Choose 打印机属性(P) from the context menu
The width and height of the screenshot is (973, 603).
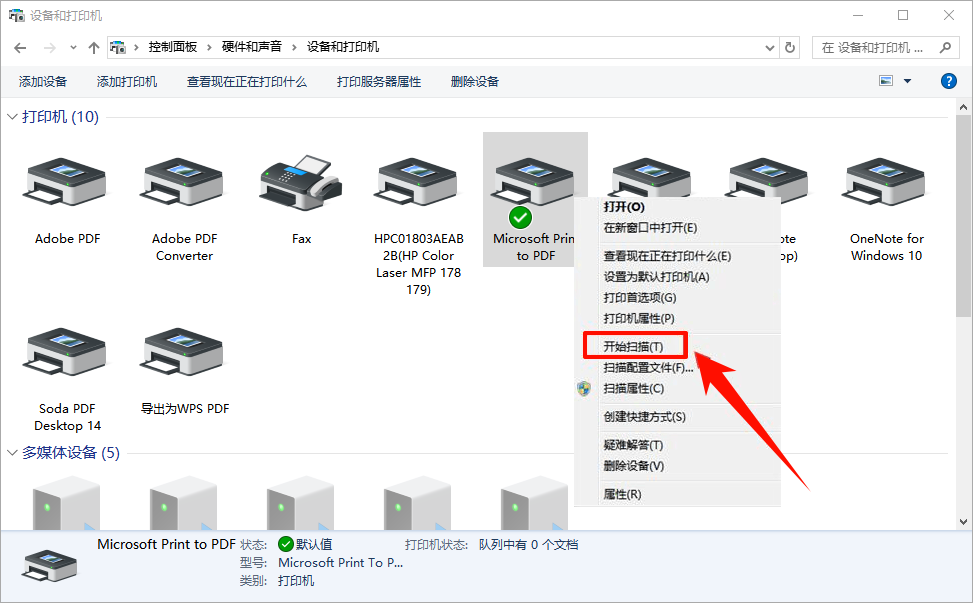click(x=639, y=318)
